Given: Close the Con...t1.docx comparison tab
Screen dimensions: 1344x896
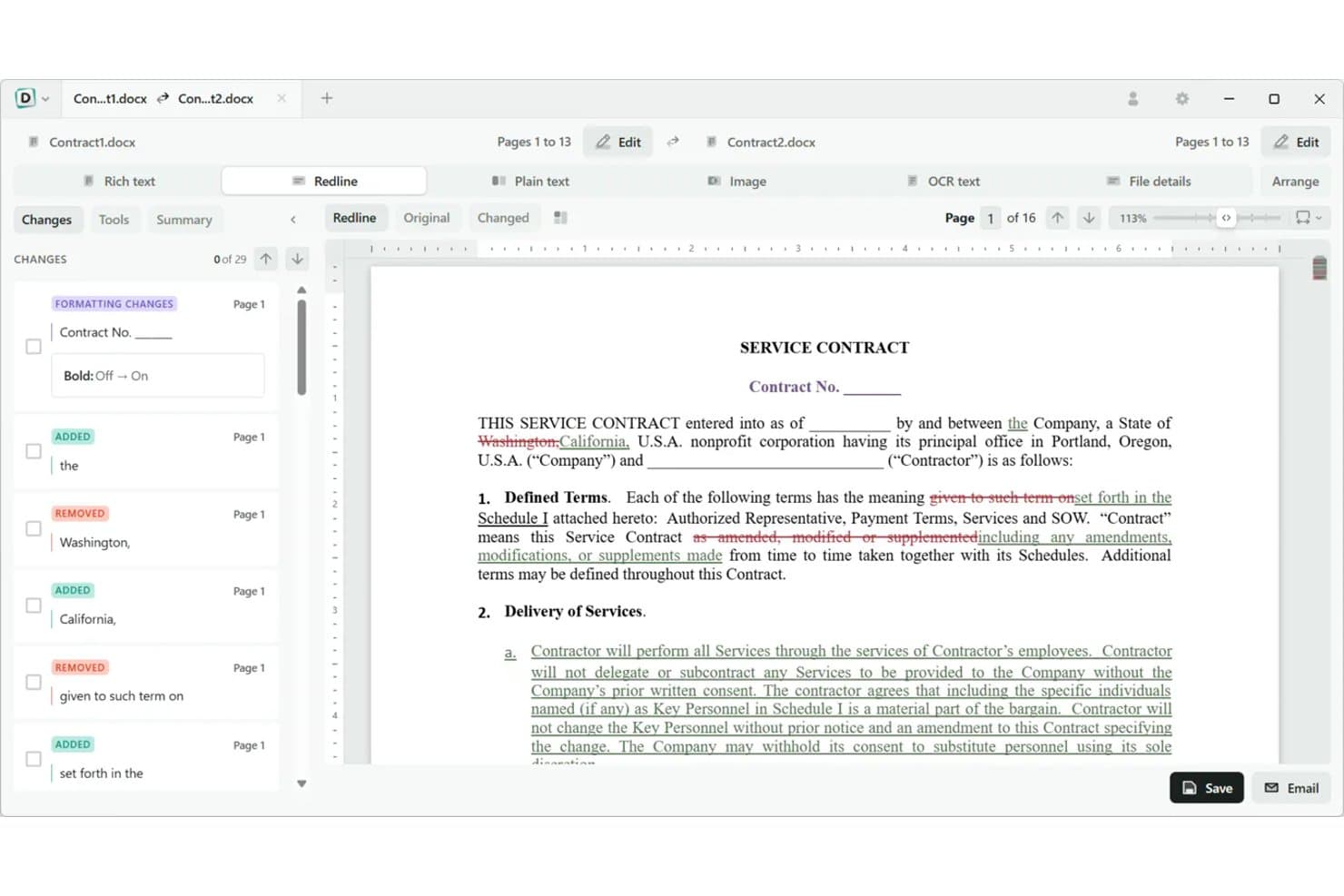Looking at the screenshot, I should click(282, 98).
